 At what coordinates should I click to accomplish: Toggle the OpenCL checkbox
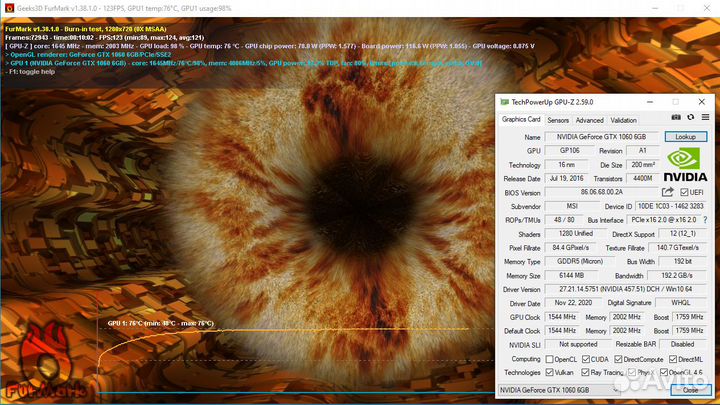548,359
